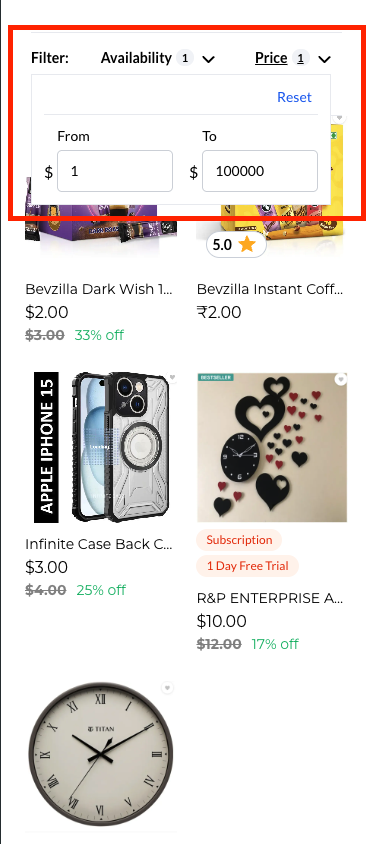369x844 pixels.
Task: Open Bevzilla Dark Wish product title
Action: click(99, 290)
